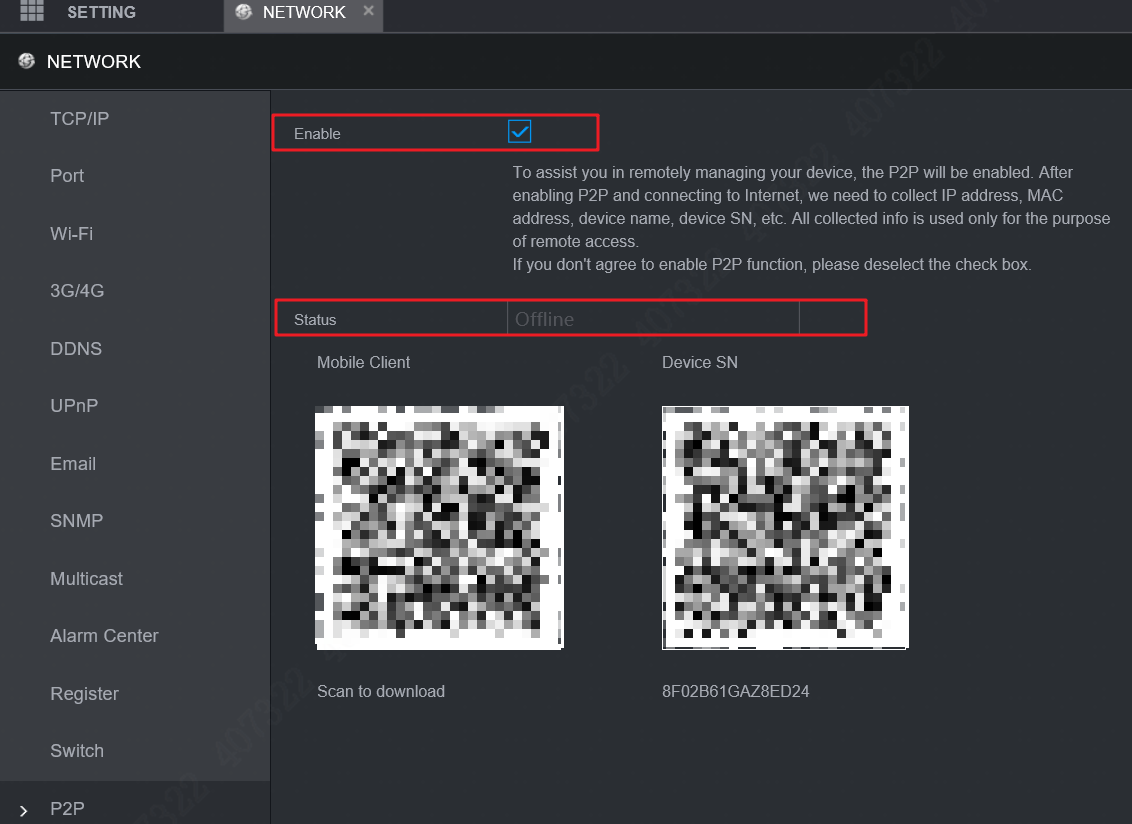
Task: Click the NETWORK page heading
Action: pos(94,61)
